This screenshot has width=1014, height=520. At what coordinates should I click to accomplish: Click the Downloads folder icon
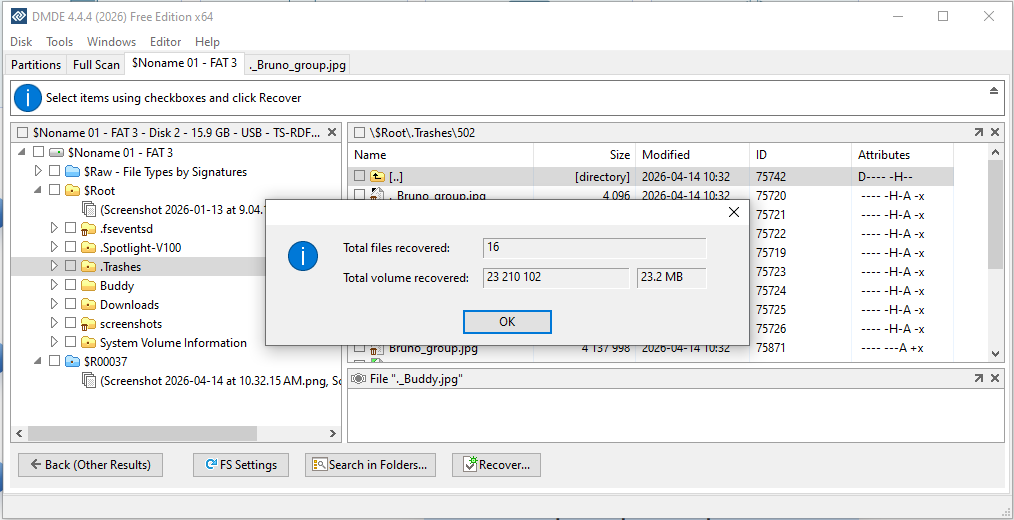click(x=89, y=304)
